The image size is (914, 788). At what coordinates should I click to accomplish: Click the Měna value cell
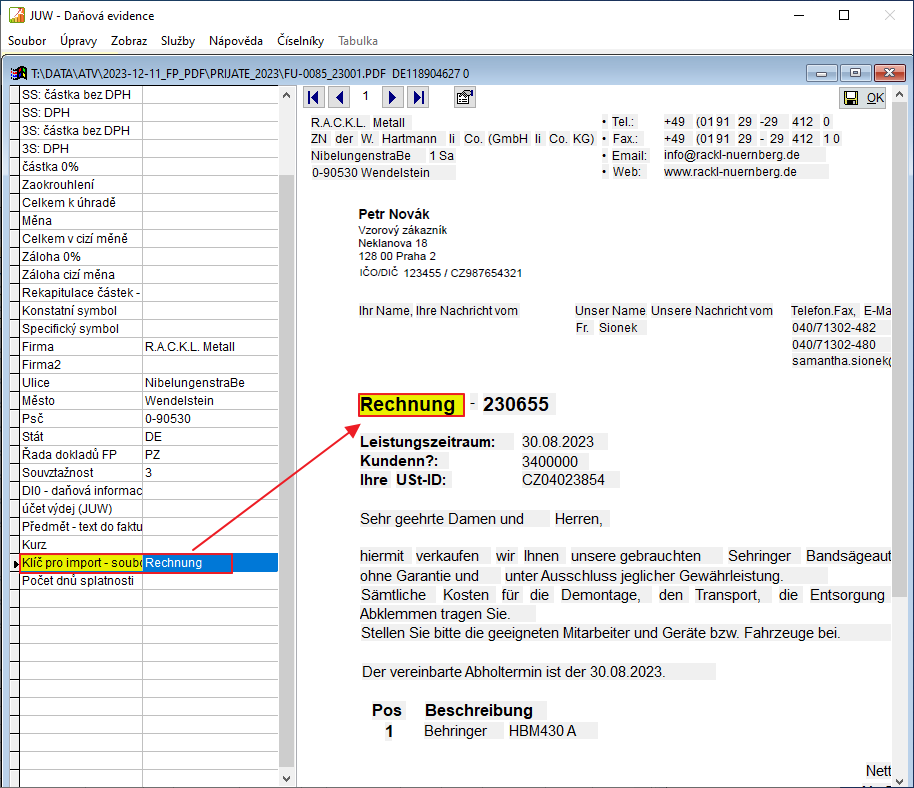click(210, 221)
